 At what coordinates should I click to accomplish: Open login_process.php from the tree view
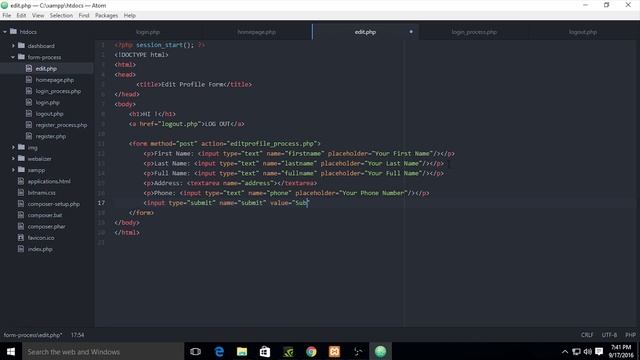pos(58,91)
